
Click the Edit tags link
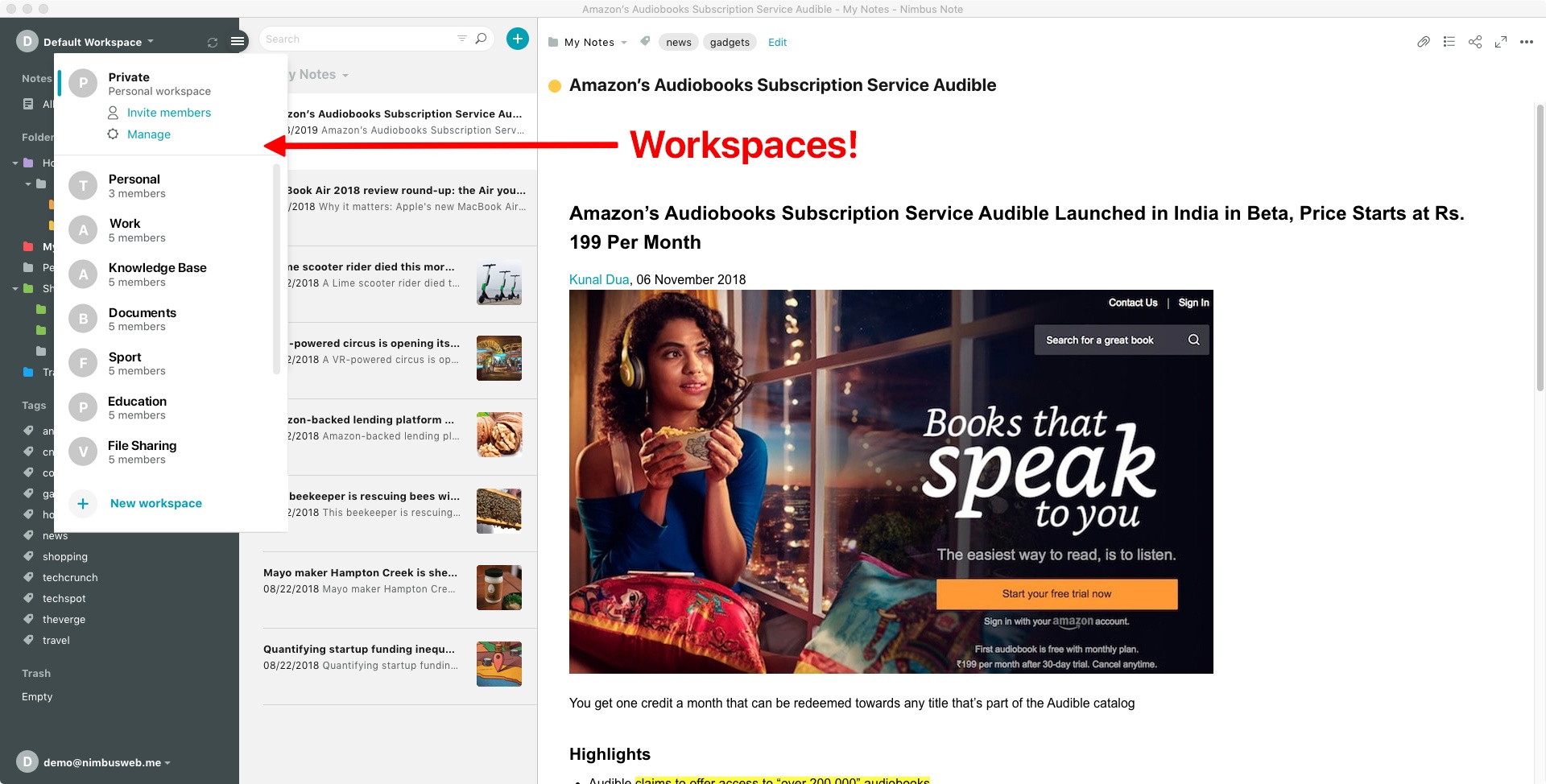pos(777,42)
